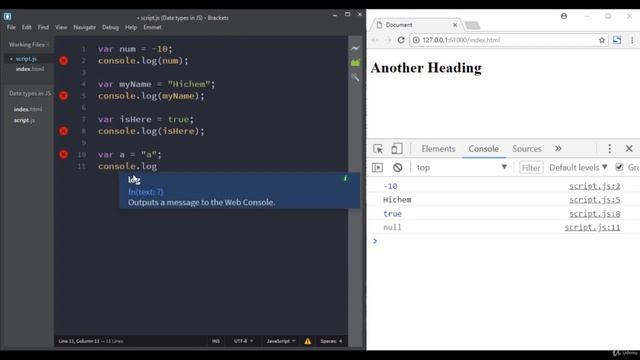Viewport: 640px width, 360px height.
Task: Select the Document tab in Chrome
Action: pyautogui.click(x=417, y=25)
